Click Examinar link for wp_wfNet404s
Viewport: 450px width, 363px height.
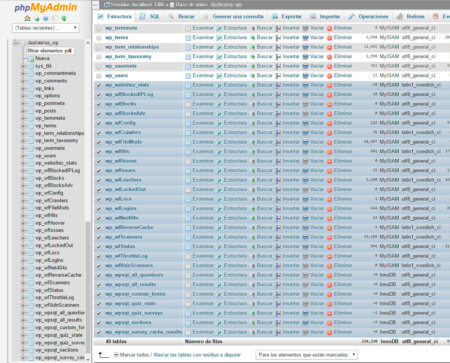[x=203, y=218]
